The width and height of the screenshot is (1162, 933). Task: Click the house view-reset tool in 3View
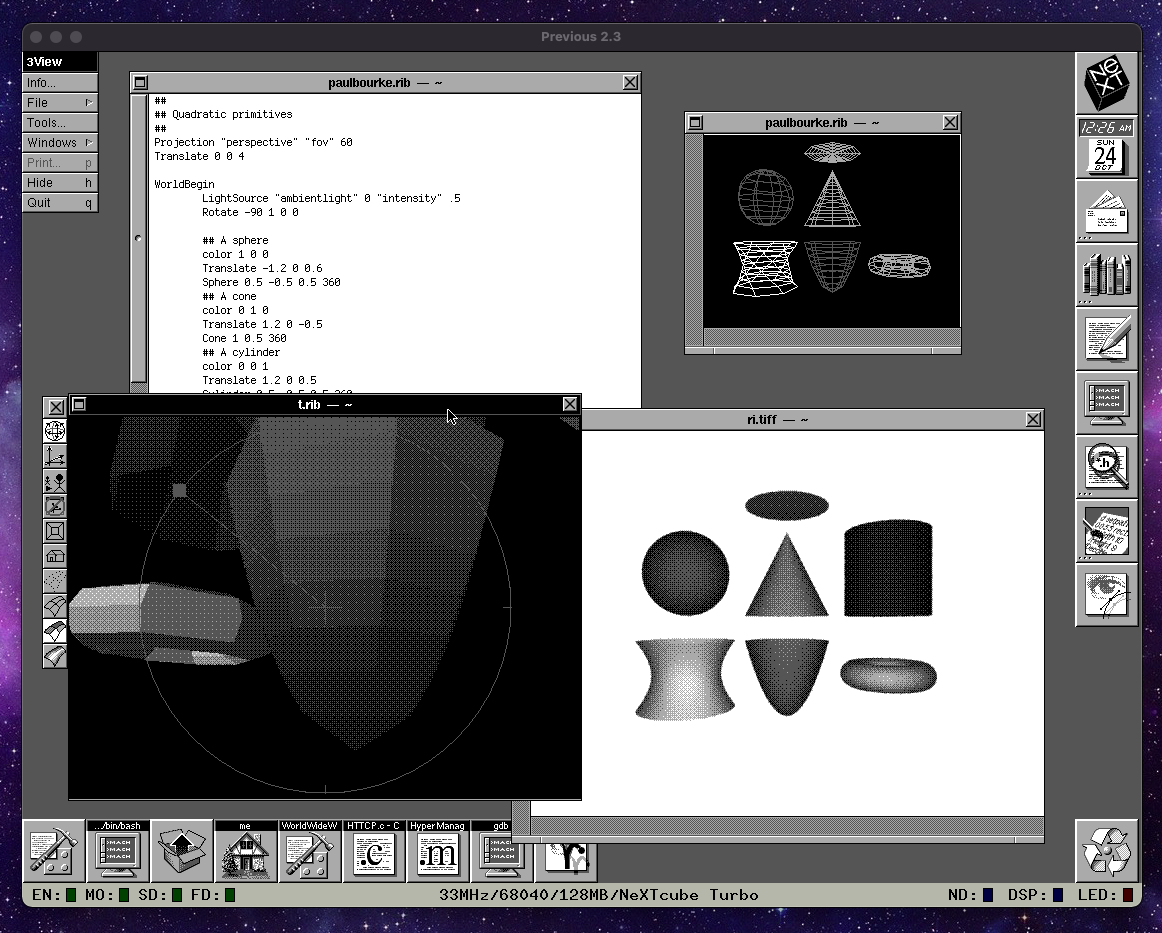[55, 556]
